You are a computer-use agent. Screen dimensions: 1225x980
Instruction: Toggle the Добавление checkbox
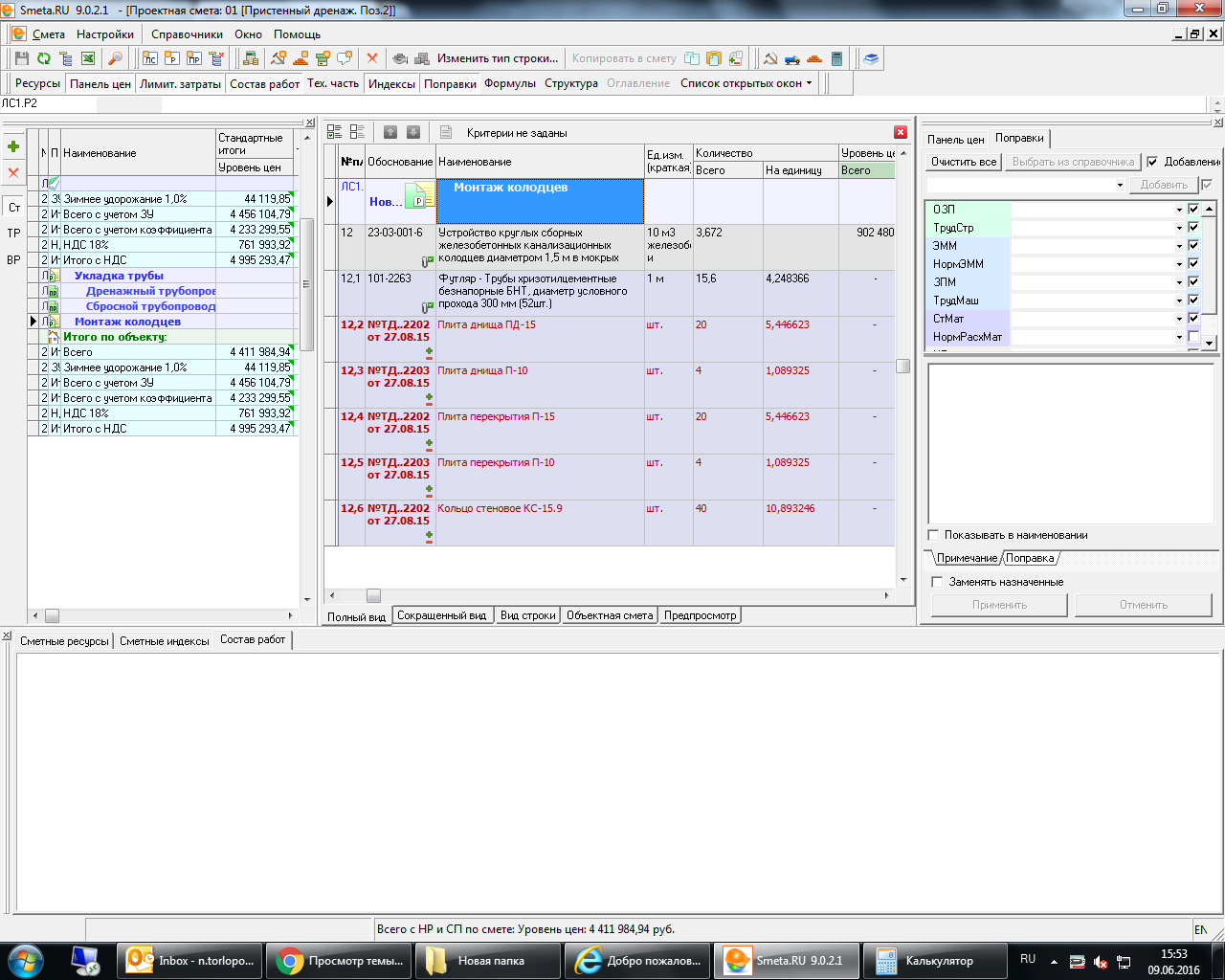click(1152, 162)
